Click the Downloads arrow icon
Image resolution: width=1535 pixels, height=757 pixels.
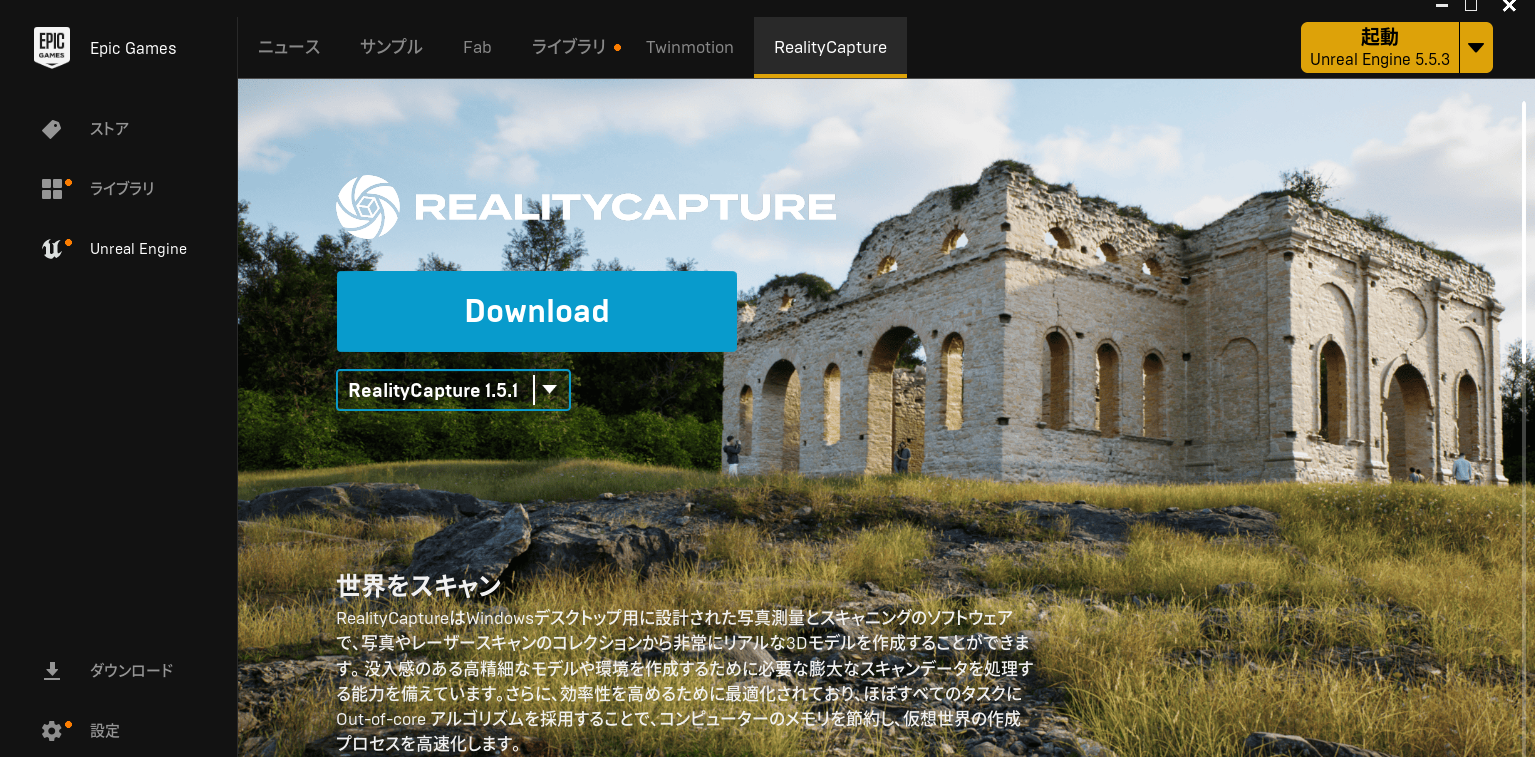(x=52, y=671)
